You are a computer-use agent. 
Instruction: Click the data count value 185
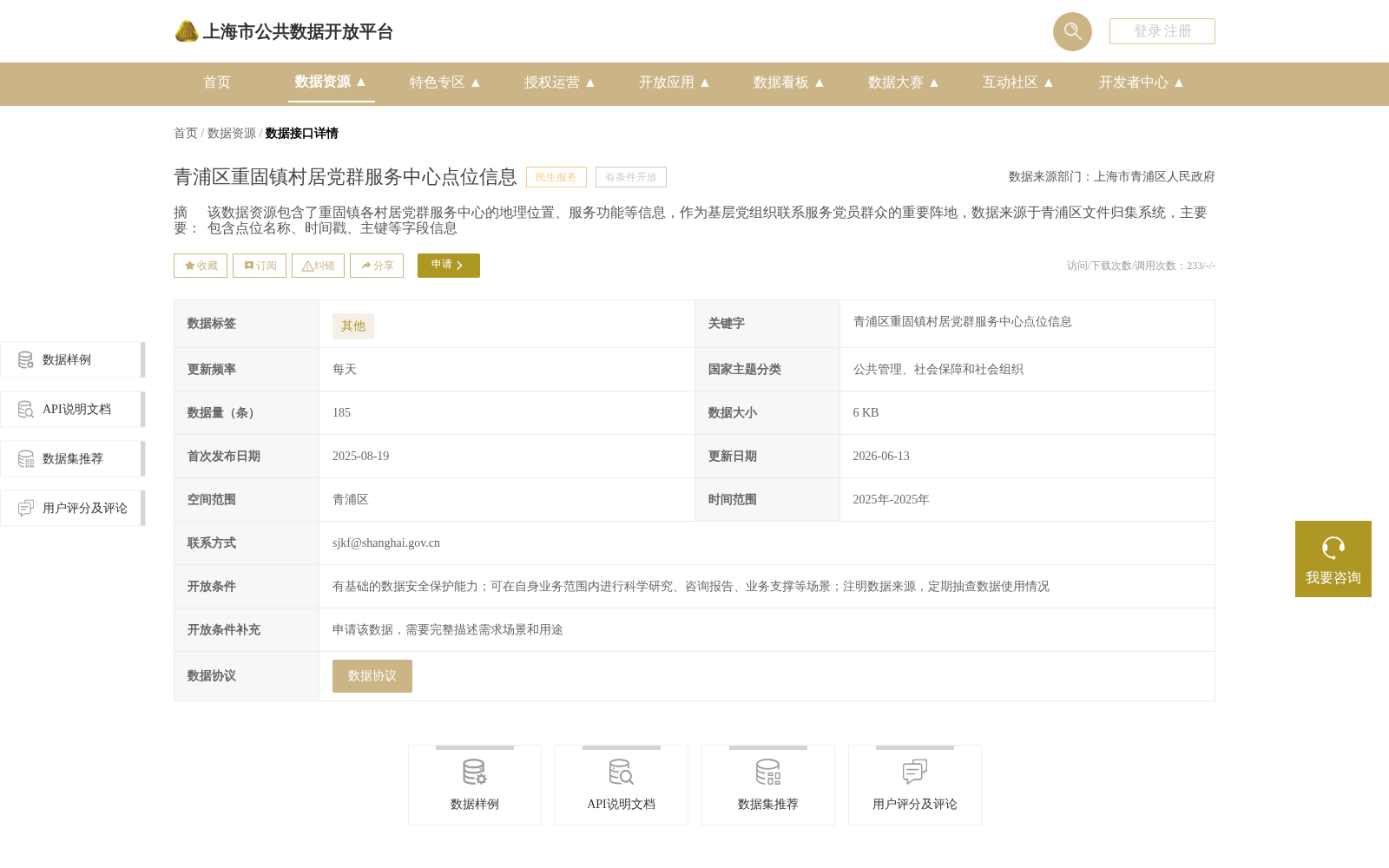[x=342, y=413]
